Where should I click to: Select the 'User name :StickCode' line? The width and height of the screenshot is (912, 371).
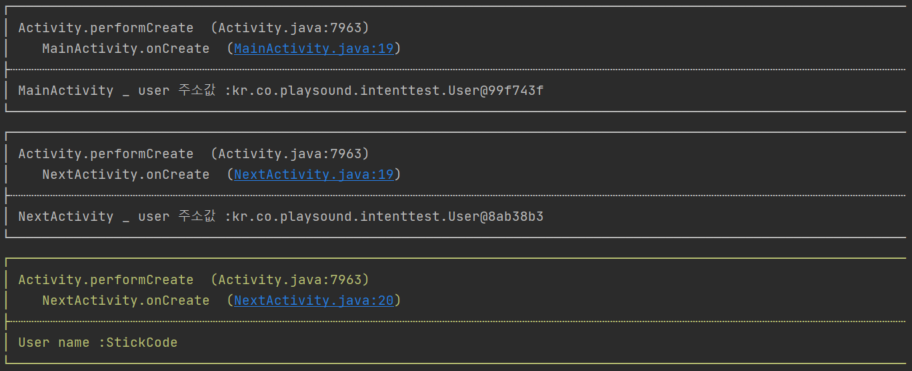click(98, 343)
